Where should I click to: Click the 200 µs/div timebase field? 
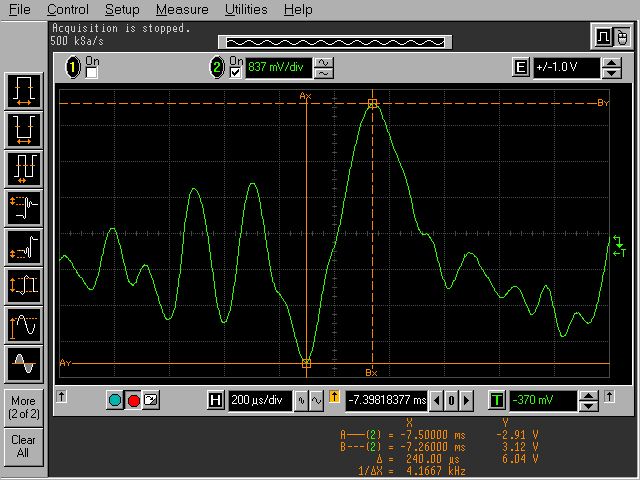point(260,400)
